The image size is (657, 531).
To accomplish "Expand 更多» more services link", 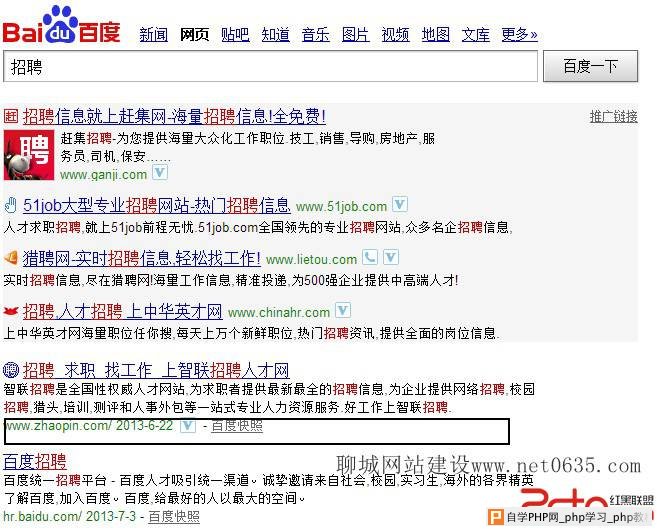I will (x=519, y=34).
